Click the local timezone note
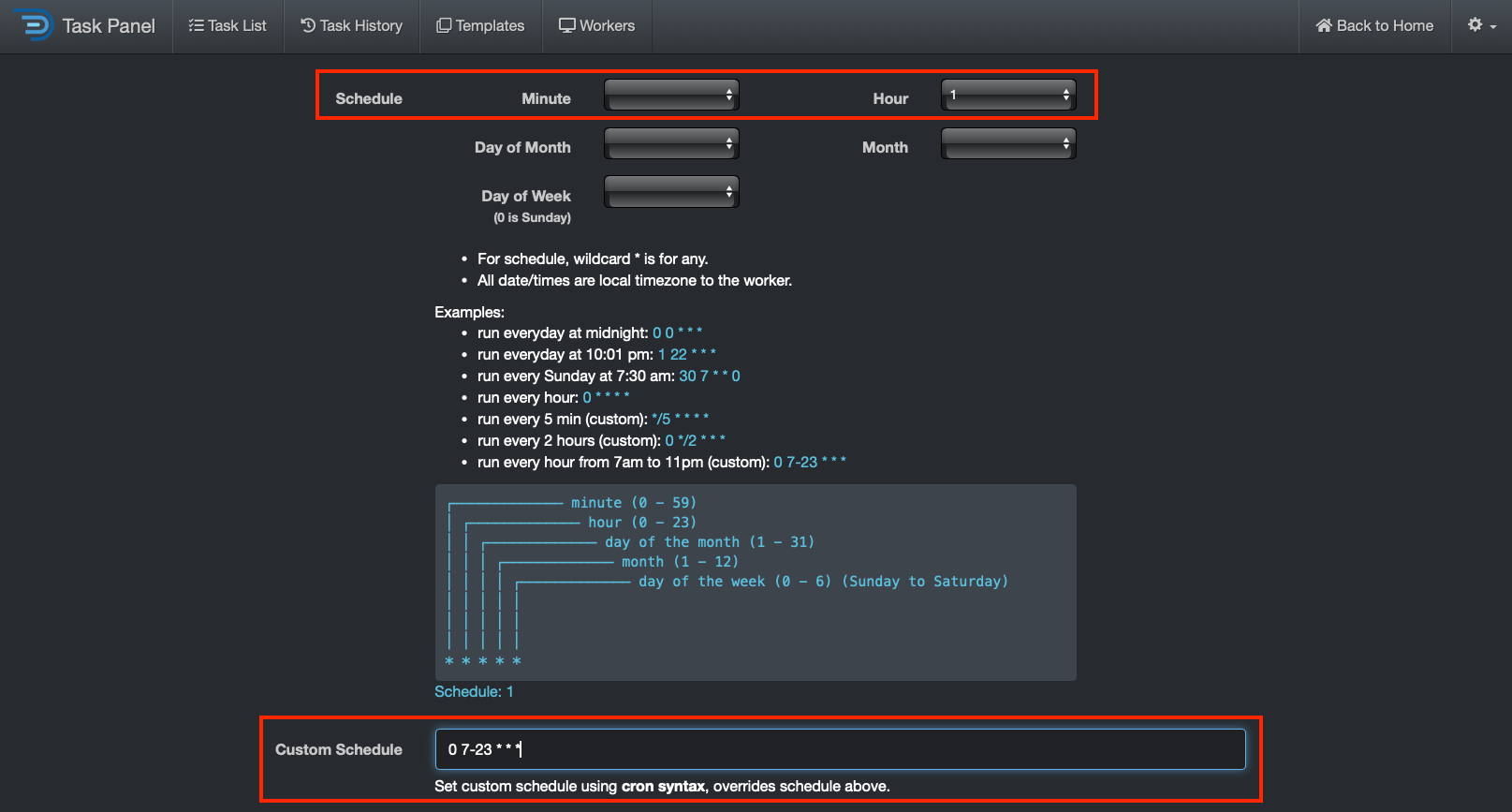Viewport: 1512px width, 812px height. coord(635,280)
